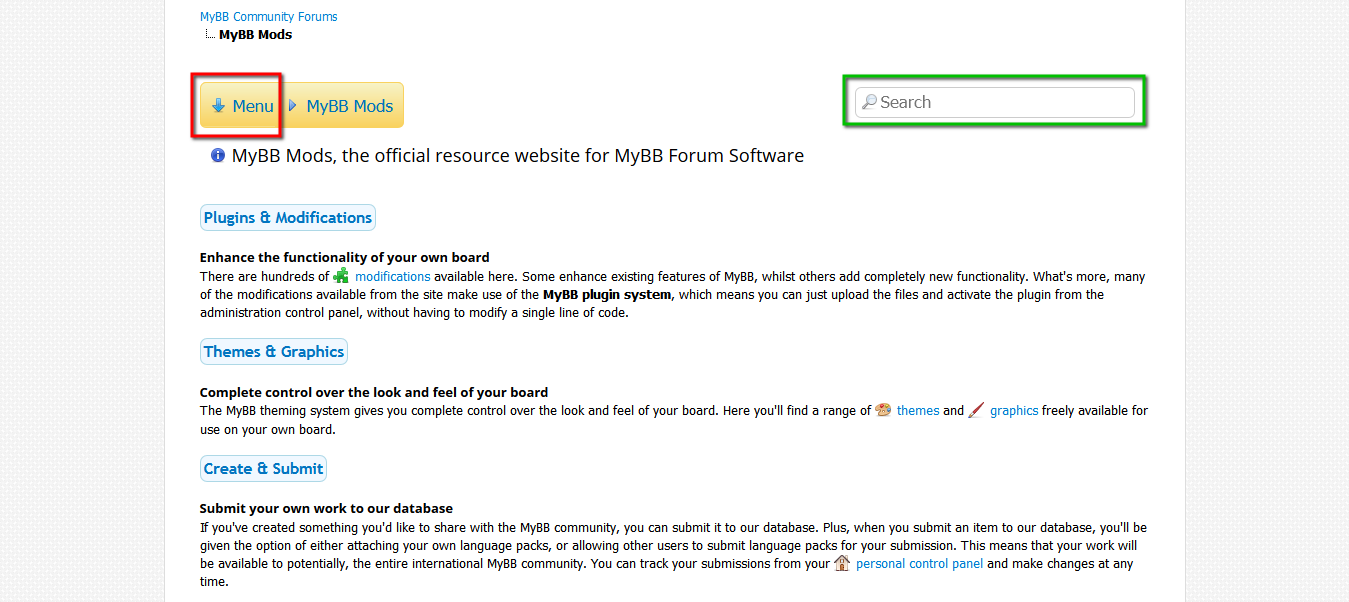This screenshot has height=602, width=1349.
Task: Click the paintbrush graphics icon
Action: tap(977, 410)
